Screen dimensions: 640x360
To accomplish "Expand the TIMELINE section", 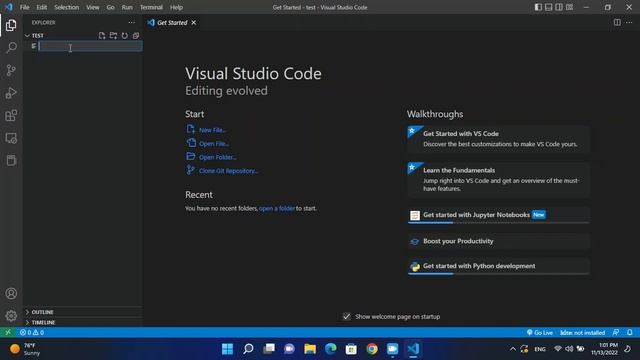I will (x=83, y=322).
